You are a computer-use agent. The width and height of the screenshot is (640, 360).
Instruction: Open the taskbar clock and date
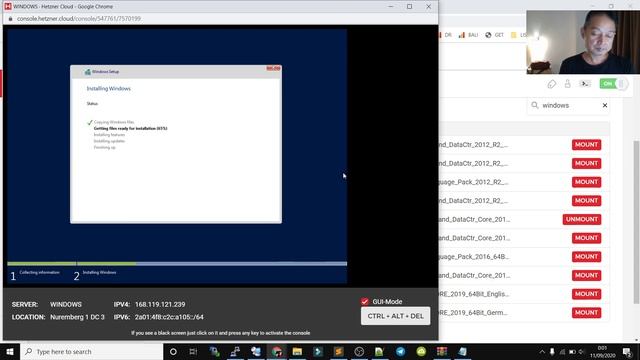pos(602,351)
